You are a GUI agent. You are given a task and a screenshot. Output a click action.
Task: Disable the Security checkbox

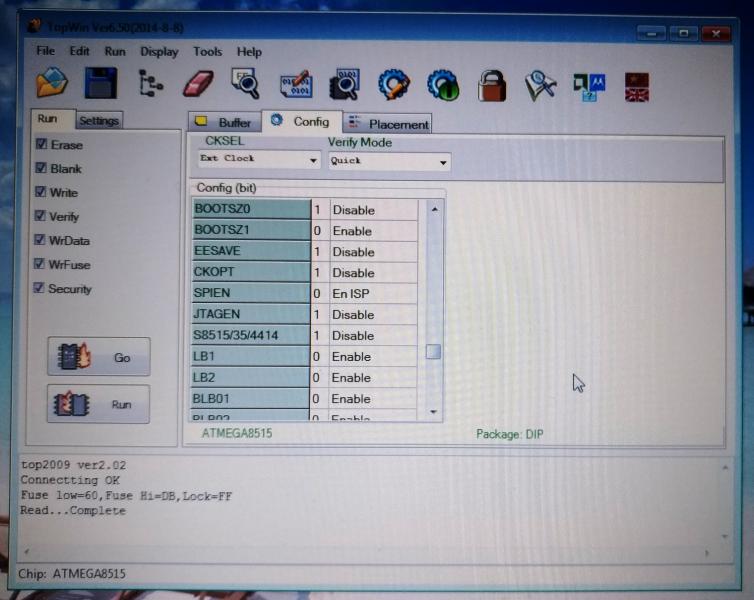[x=41, y=288]
